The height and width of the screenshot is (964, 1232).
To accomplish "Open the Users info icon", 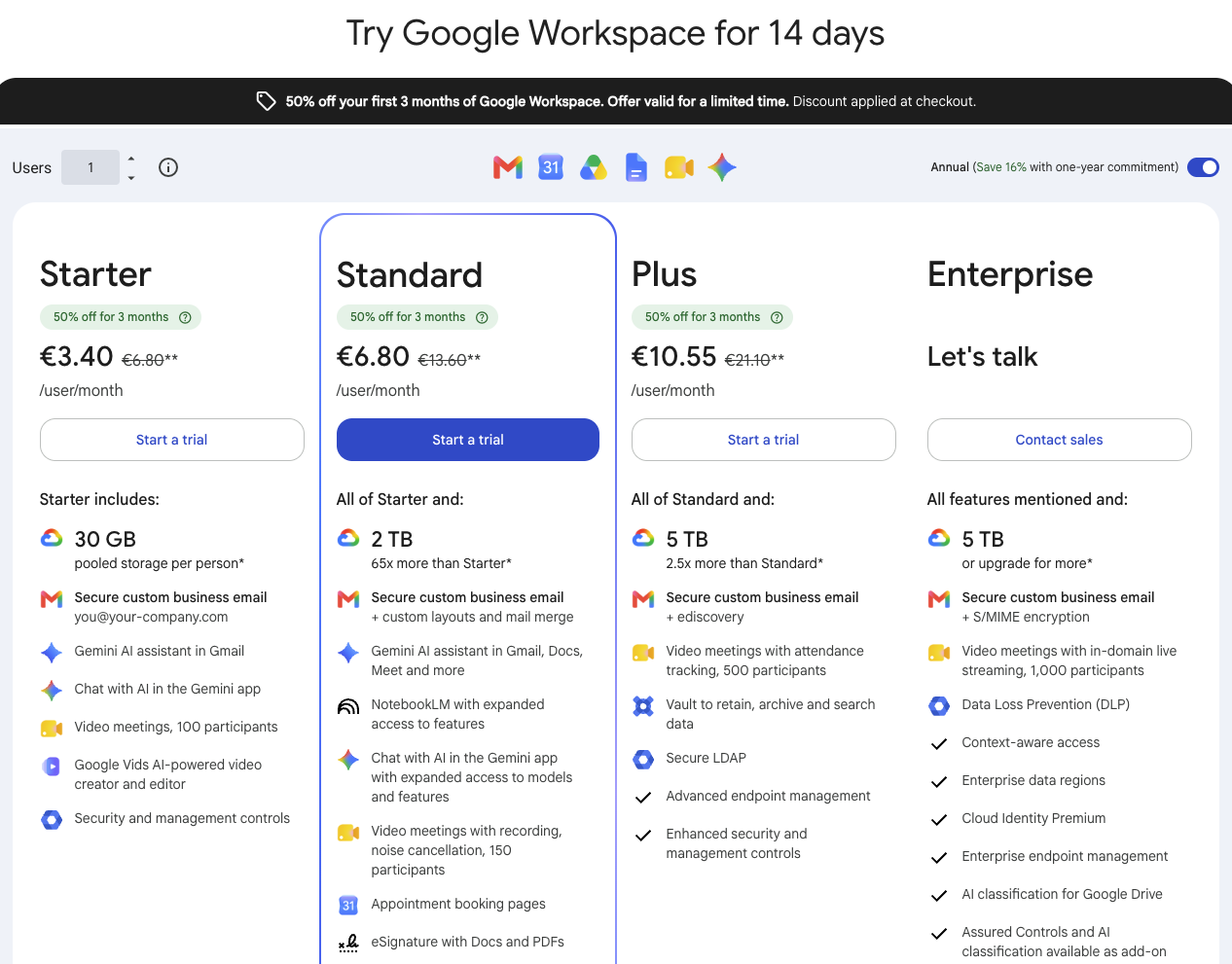I will coord(168,167).
